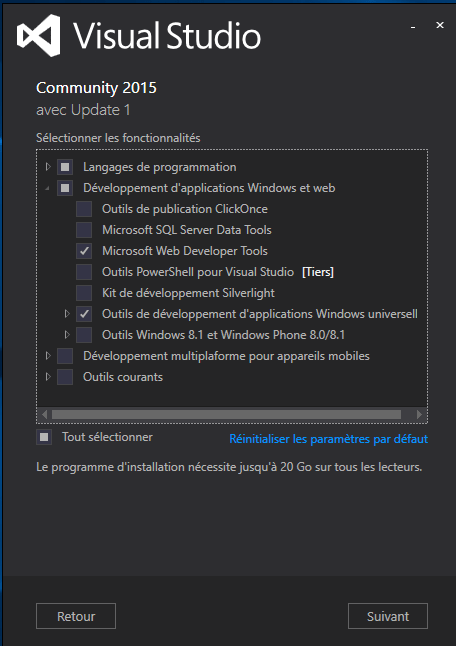Select the Microsoft Web Developer Tools label
Screen dimensions: 456x646
(185, 251)
